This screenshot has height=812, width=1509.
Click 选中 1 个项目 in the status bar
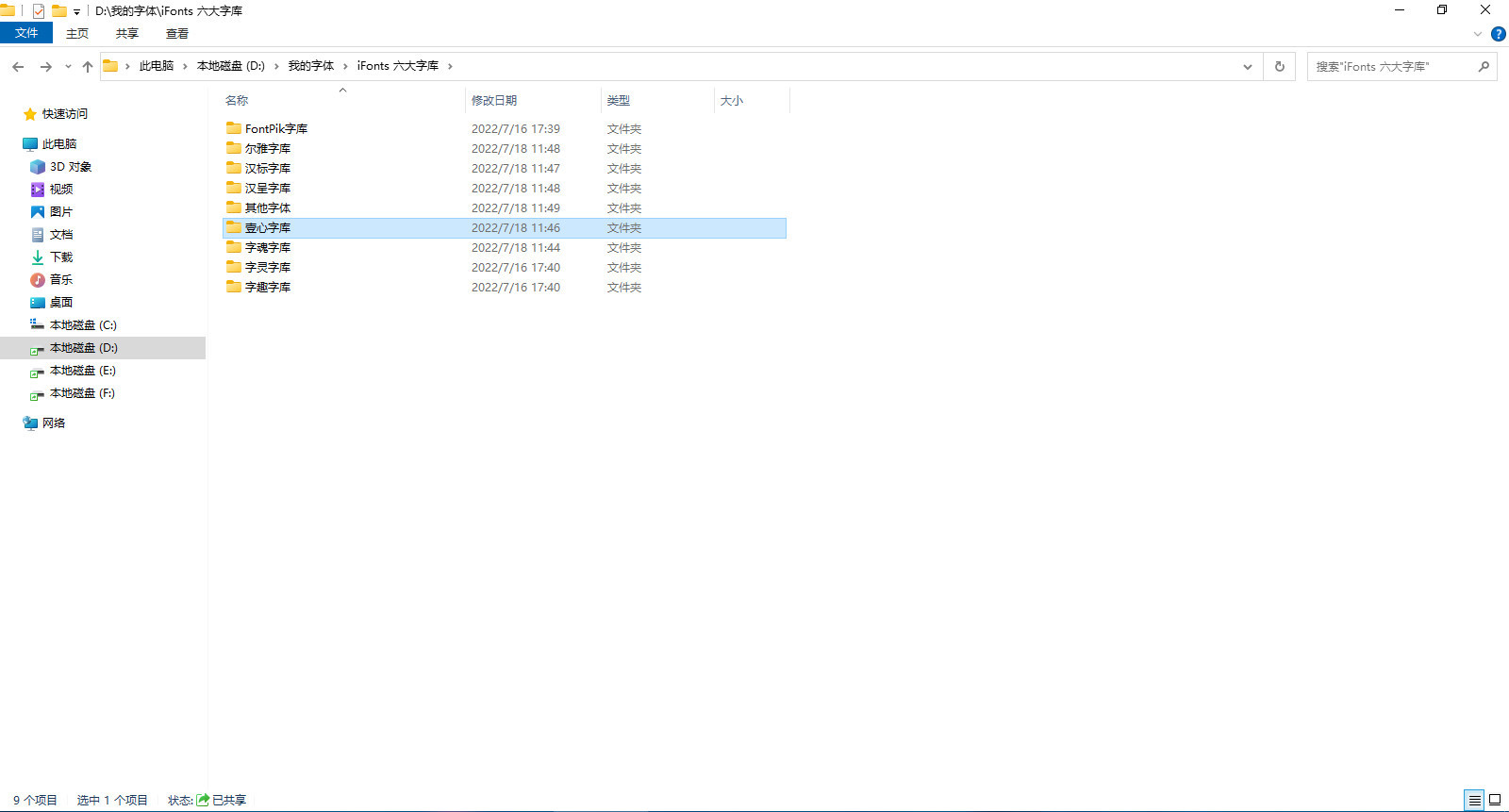coord(112,801)
